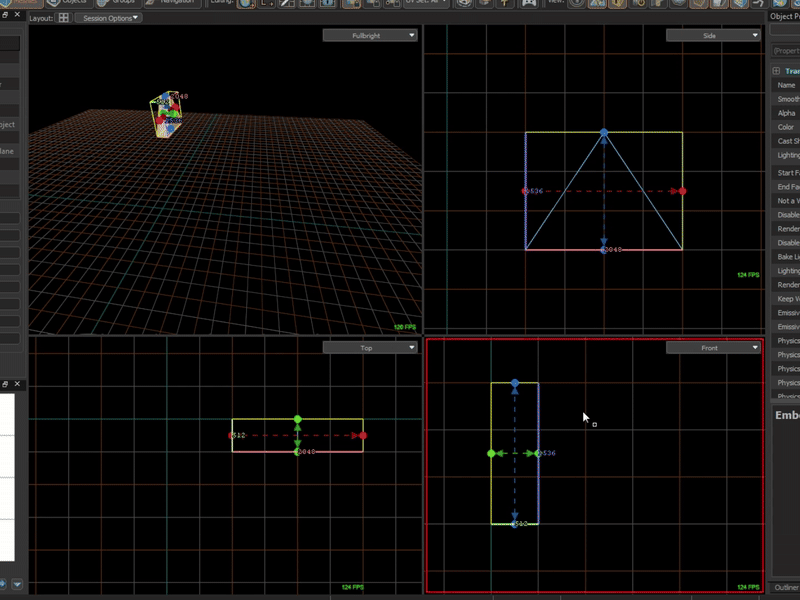The image size is (800, 600).
Task: Expand the transform section plus icon
Action: click(x=776, y=71)
